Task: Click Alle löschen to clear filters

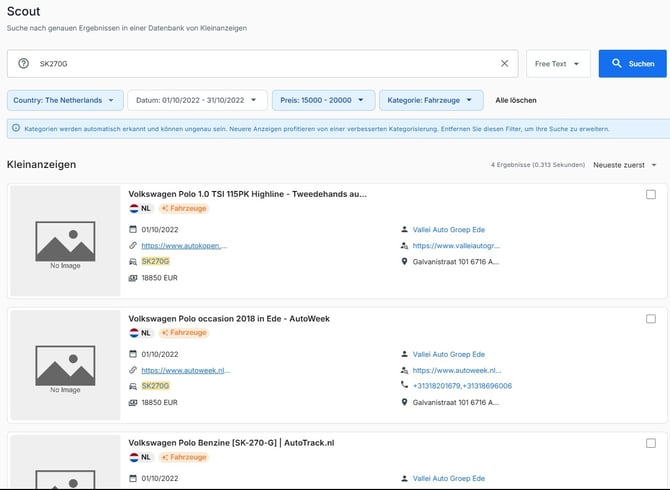Action: click(516, 100)
